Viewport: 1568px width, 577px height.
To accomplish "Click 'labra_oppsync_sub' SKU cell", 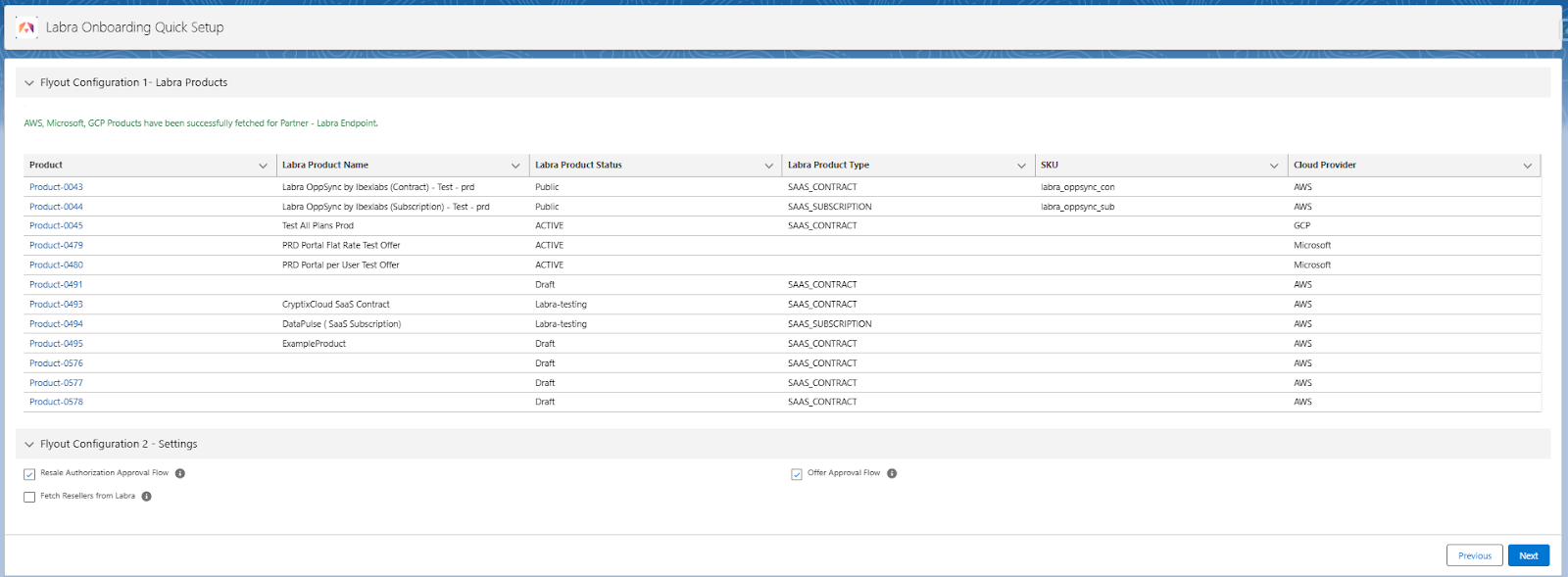I will point(1078,207).
